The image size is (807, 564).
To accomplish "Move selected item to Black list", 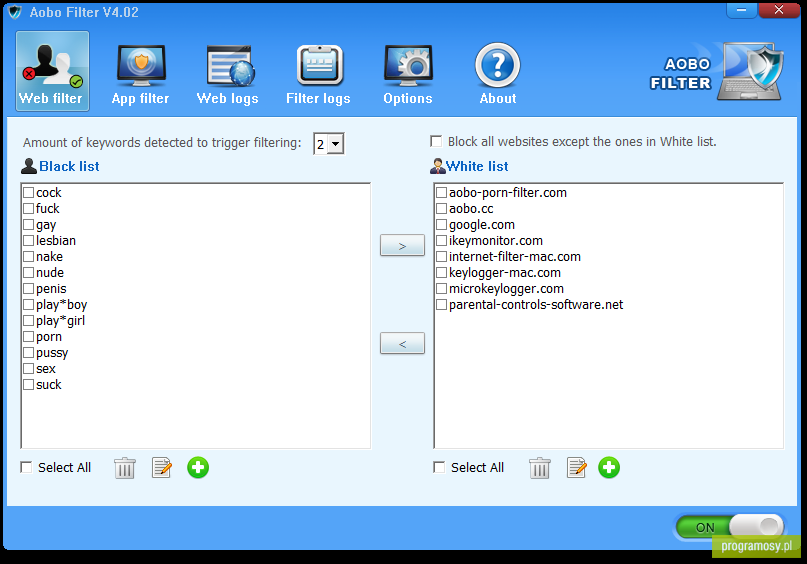I will click(x=402, y=343).
